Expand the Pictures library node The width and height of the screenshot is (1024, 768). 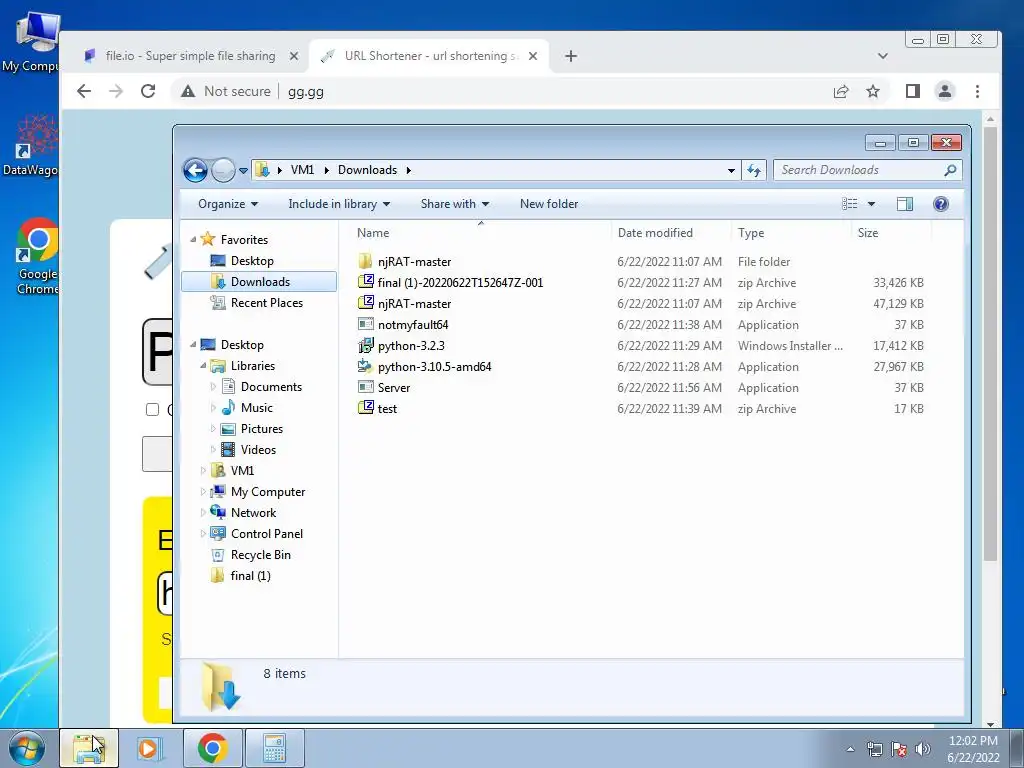[213, 428]
